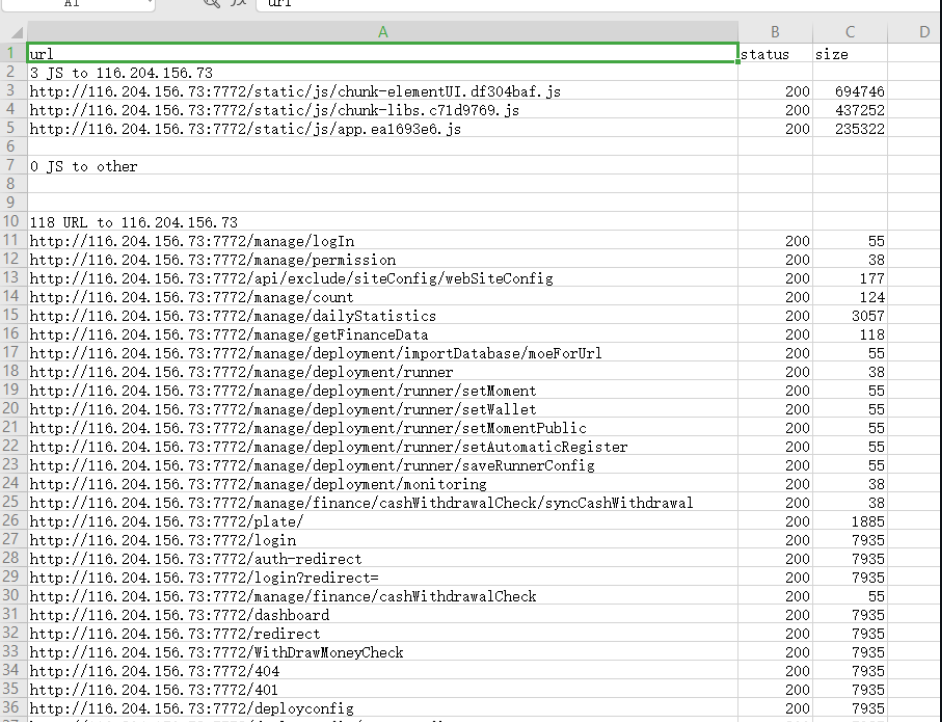Click status 200 in the /plate/ row

click(775, 521)
